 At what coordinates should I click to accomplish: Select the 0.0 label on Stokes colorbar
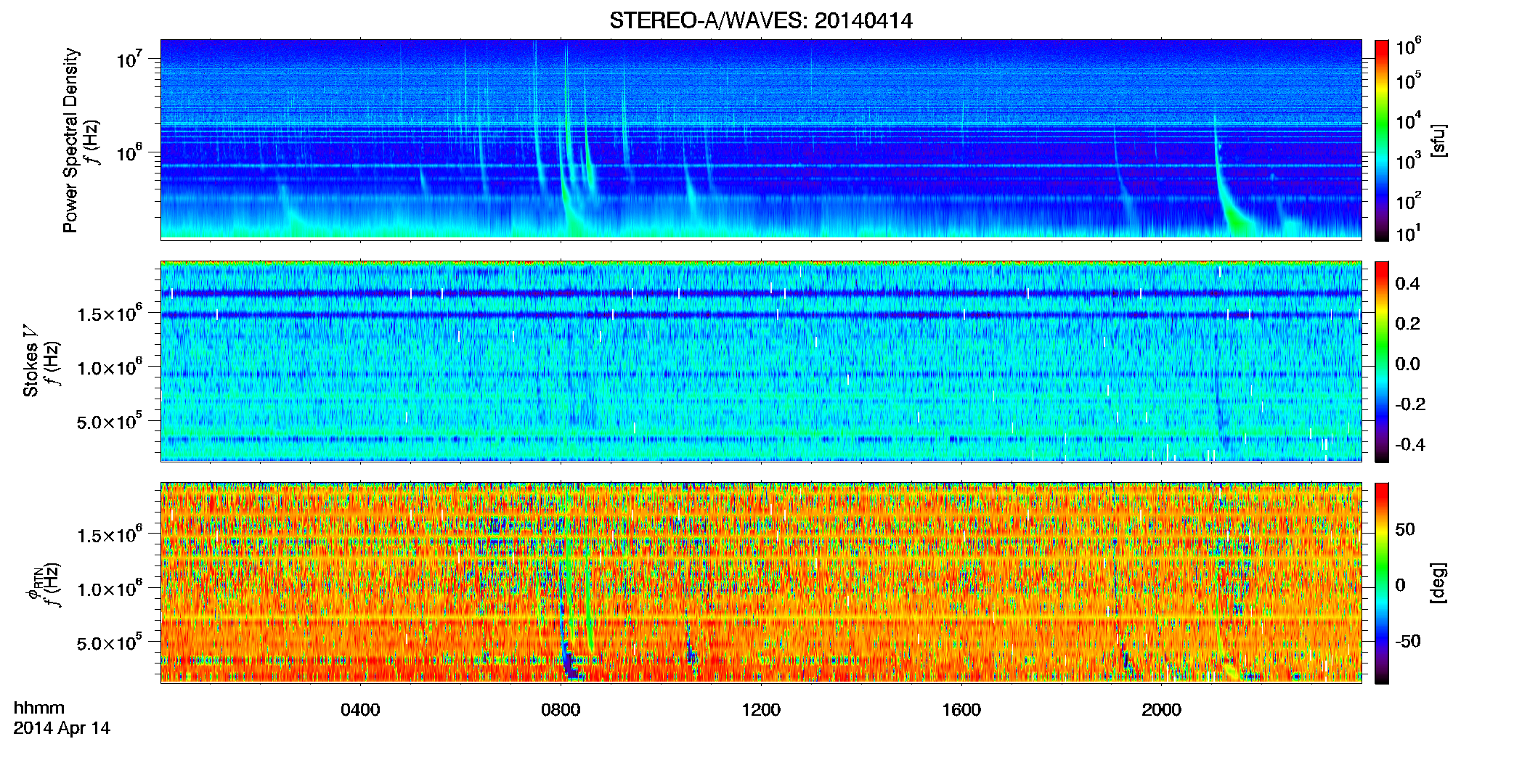(x=1407, y=364)
